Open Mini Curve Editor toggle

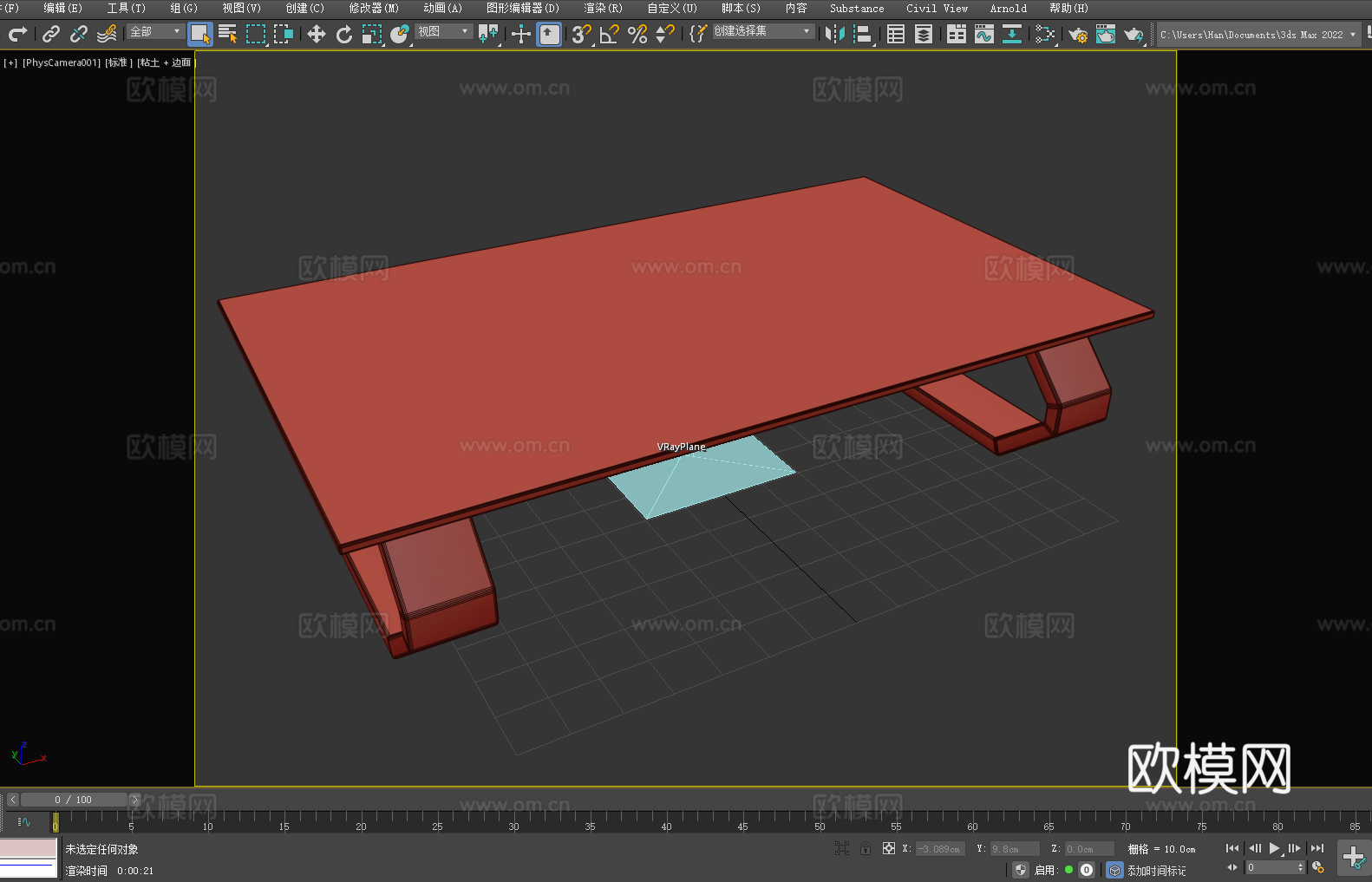click(24, 821)
